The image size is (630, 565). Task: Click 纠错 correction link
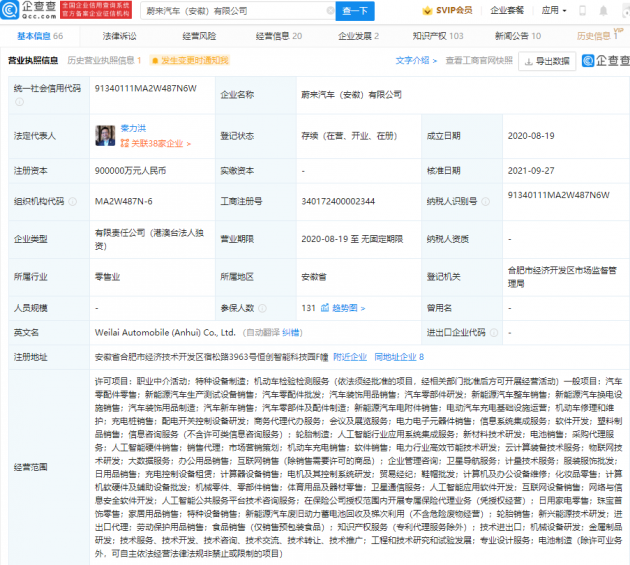[291, 333]
